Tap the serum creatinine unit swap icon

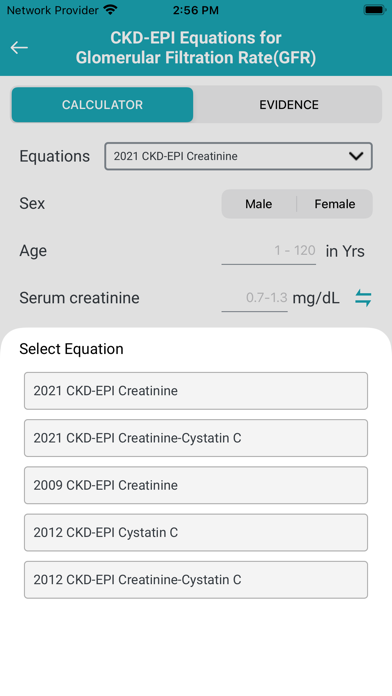pyautogui.click(x=363, y=298)
